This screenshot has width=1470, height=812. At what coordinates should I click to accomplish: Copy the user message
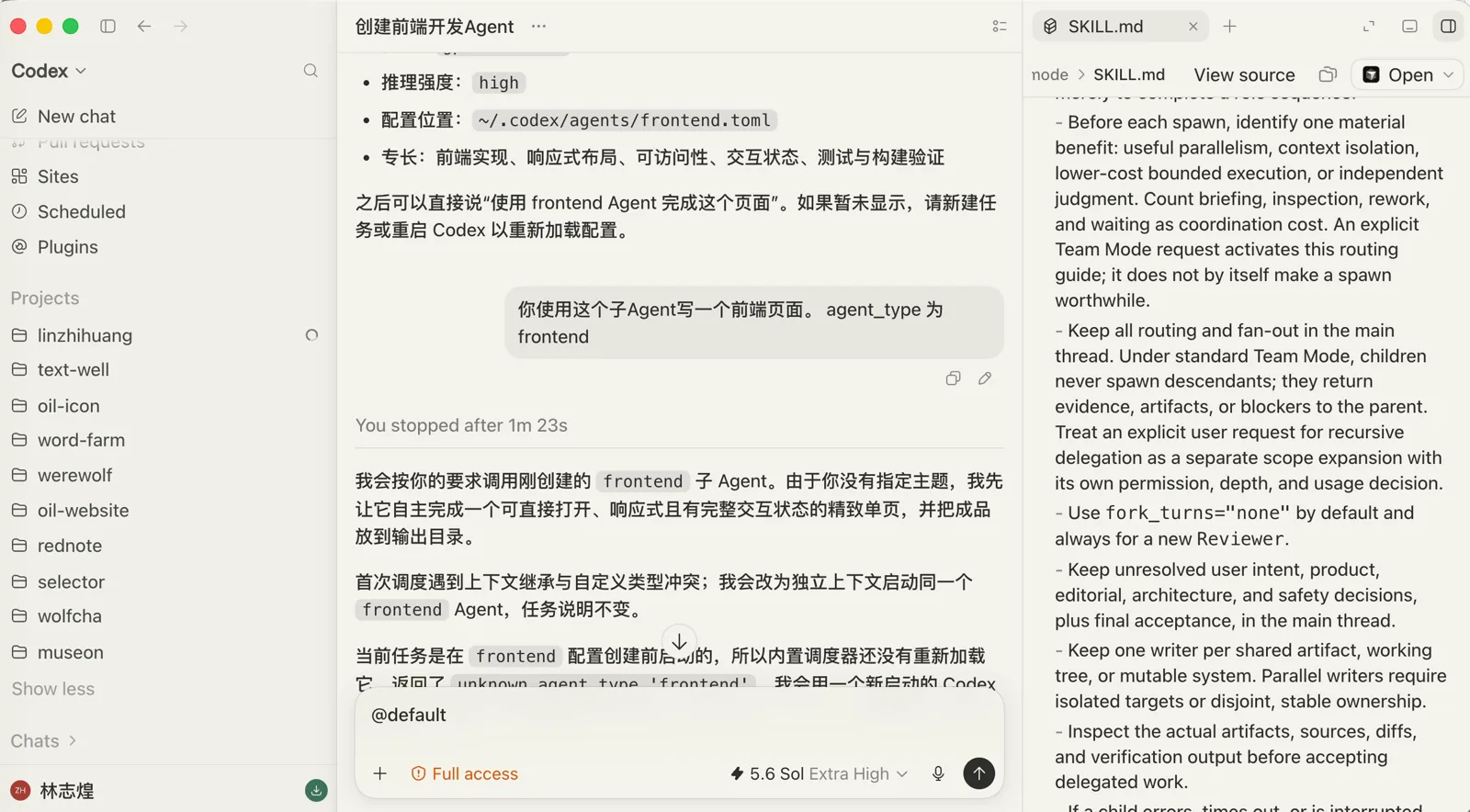pyautogui.click(x=953, y=378)
